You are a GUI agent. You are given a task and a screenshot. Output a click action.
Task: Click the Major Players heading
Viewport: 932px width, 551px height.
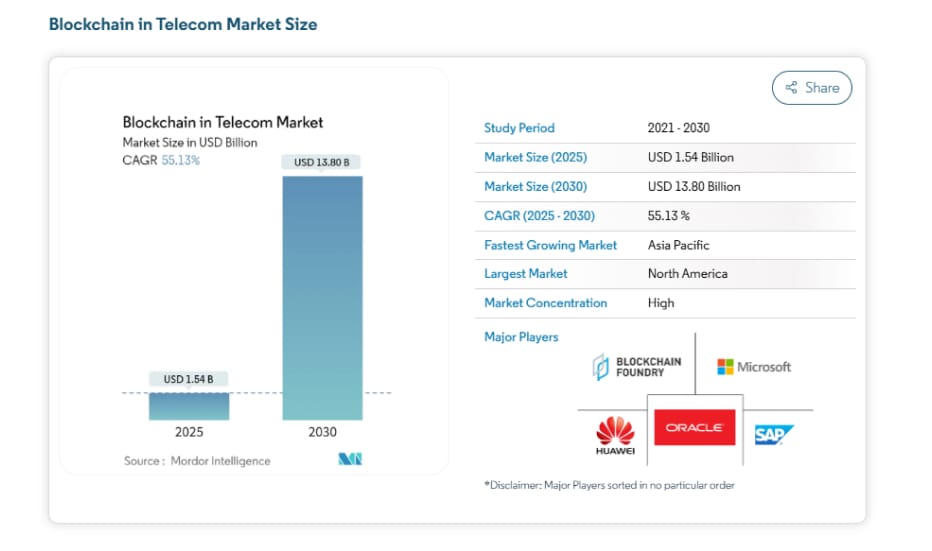click(x=521, y=337)
